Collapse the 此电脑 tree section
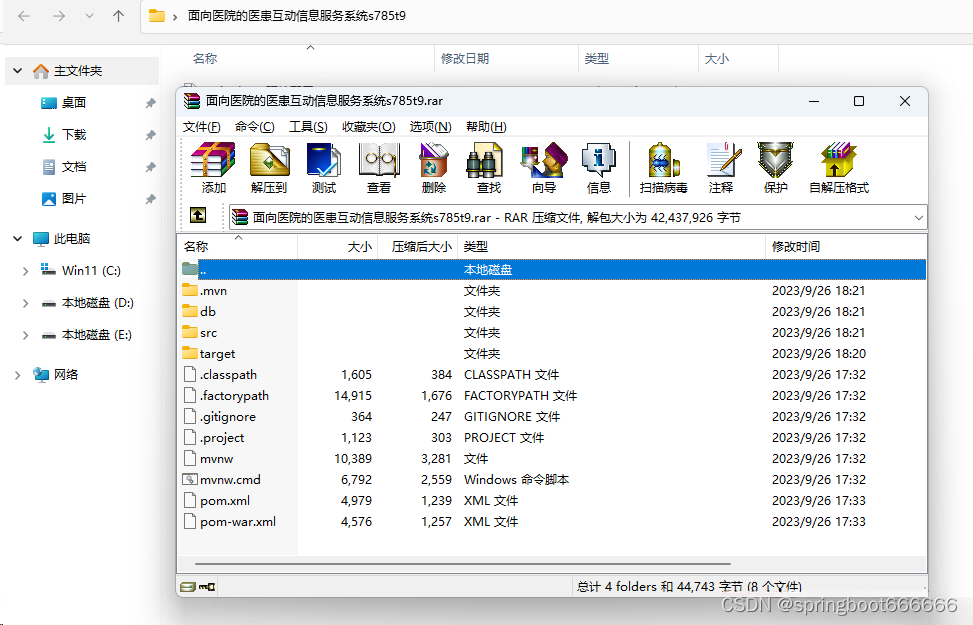 coord(18,238)
